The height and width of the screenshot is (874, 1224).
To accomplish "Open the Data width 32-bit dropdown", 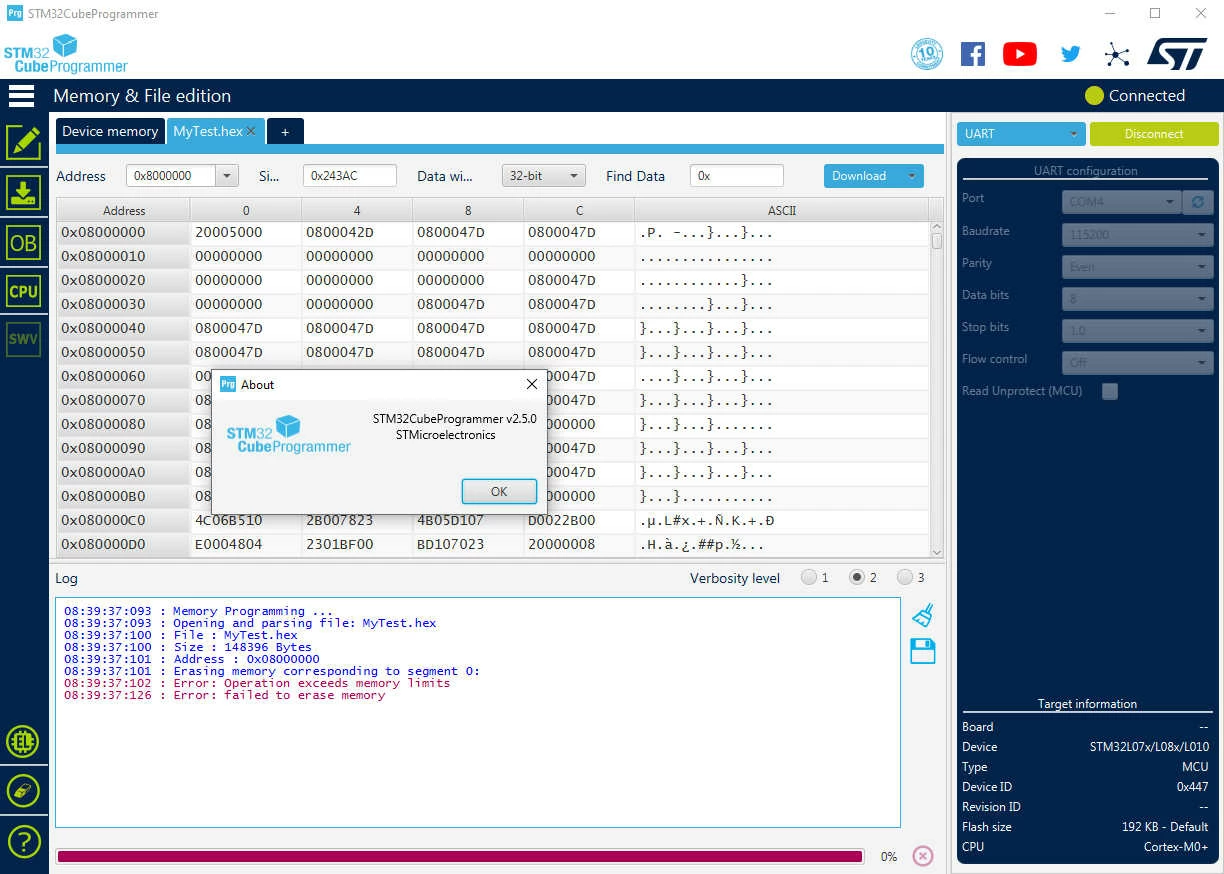I will [543, 176].
